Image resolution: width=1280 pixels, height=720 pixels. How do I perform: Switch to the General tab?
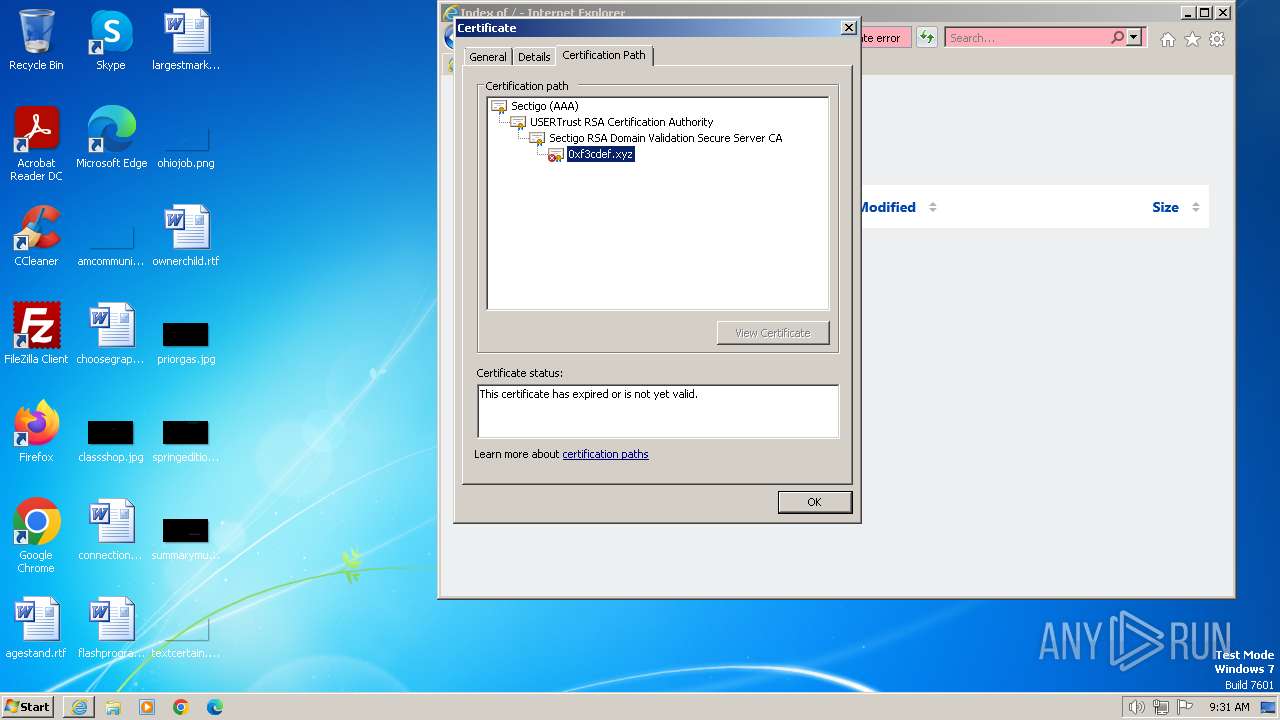pyautogui.click(x=487, y=57)
